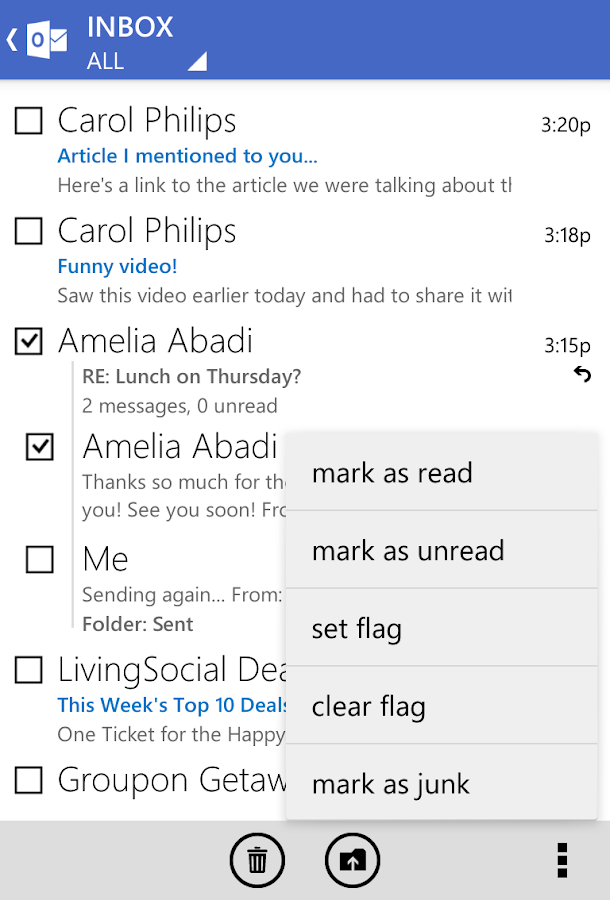Select the Funny video! email checkbox
Viewport: 610px width, 900px height.
point(29,231)
